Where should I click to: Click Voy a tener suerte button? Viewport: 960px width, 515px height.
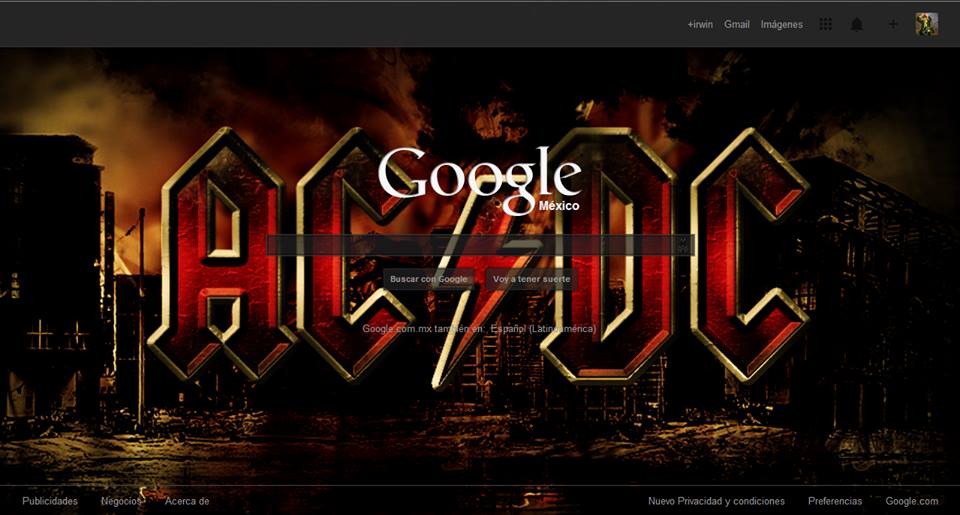(531, 279)
